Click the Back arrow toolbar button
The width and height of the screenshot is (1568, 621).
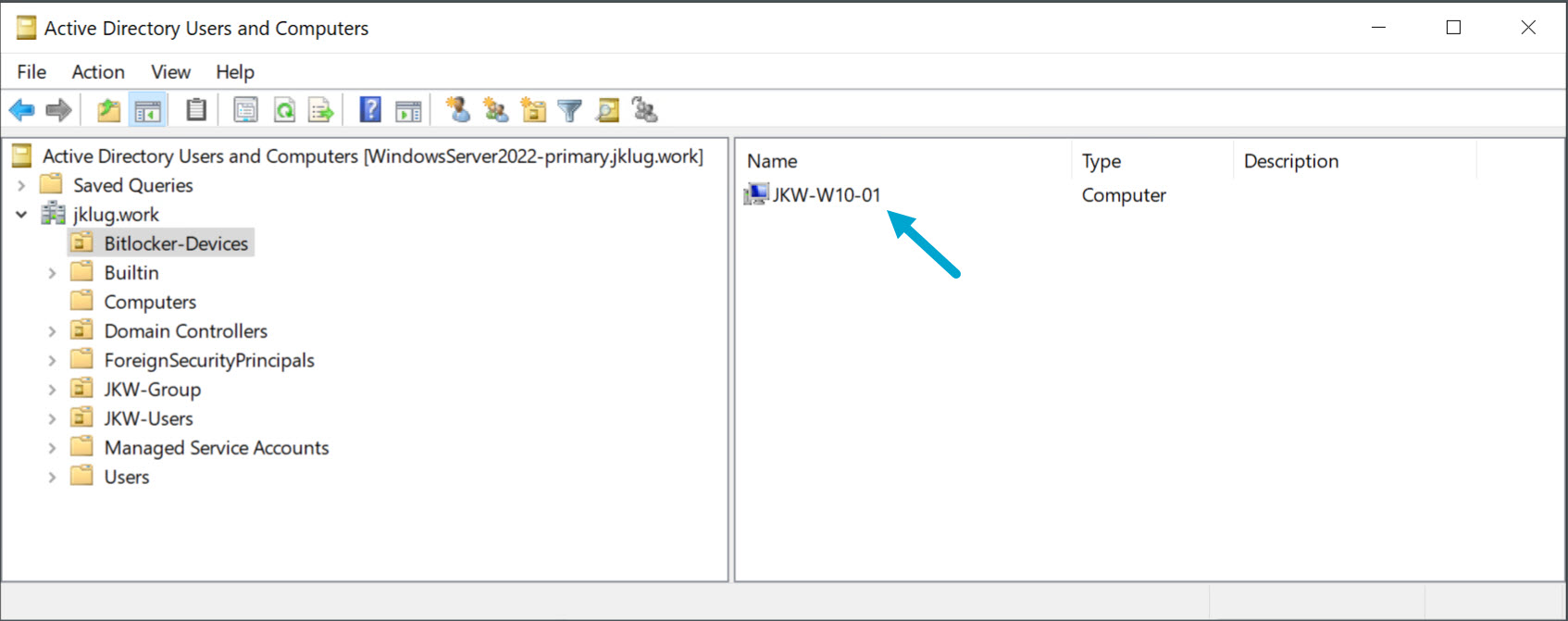(21, 111)
